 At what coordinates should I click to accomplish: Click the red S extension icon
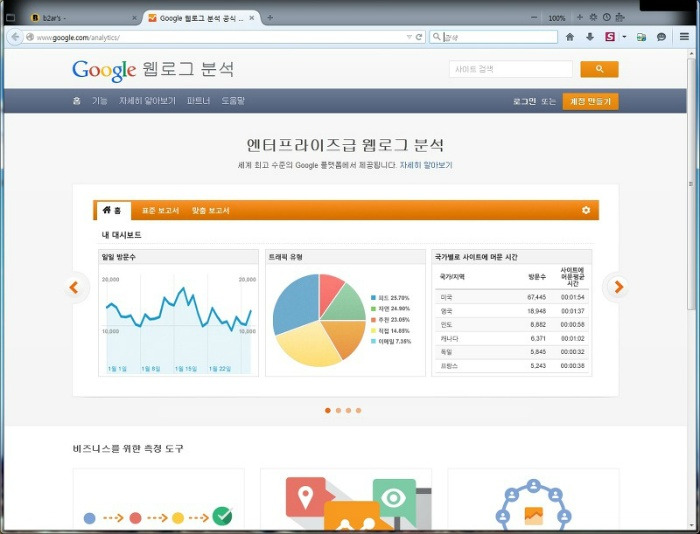(610, 37)
